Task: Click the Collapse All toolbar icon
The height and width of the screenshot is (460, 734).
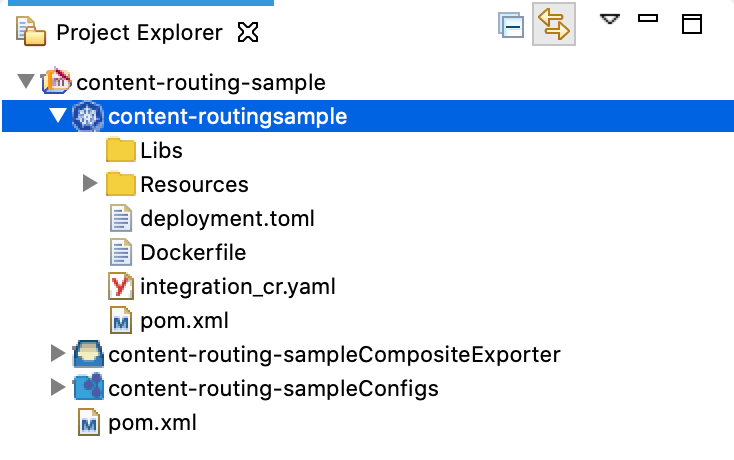Action: click(x=511, y=25)
